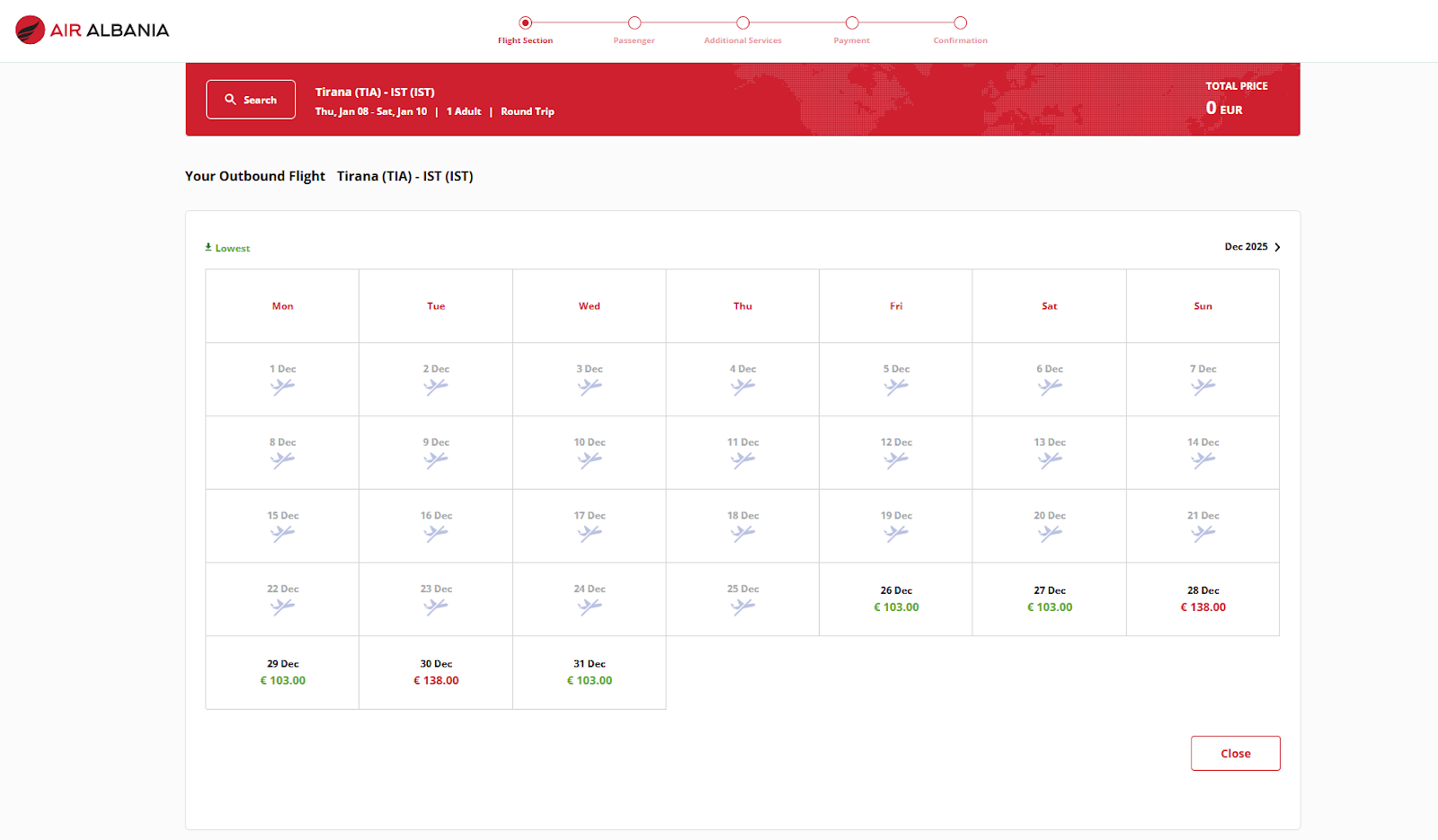This screenshot has height=840, width=1438.
Task: Click the Flight Section step circle
Action: coord(526,23)
